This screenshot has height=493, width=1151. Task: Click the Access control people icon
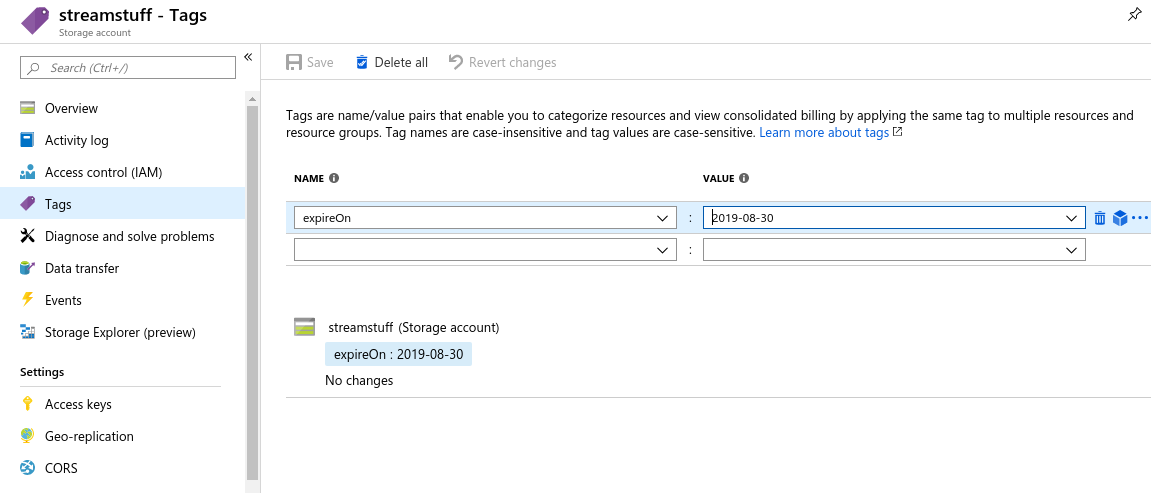[x=28, y=172]
